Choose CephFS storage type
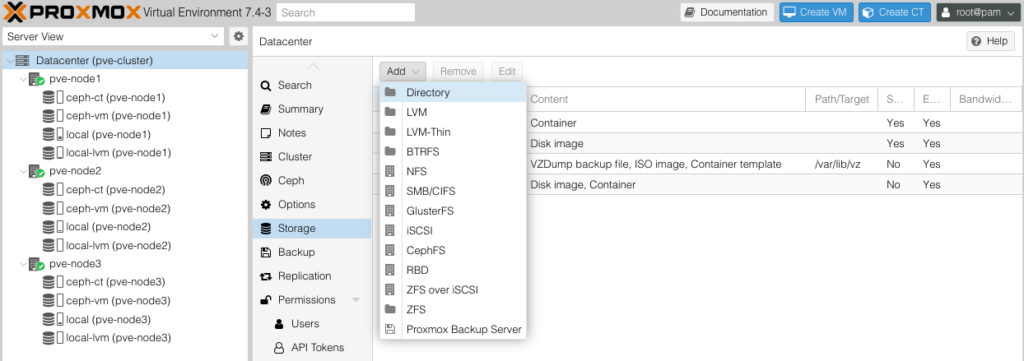Viewport: 1024px width, 361px height. 453,250
